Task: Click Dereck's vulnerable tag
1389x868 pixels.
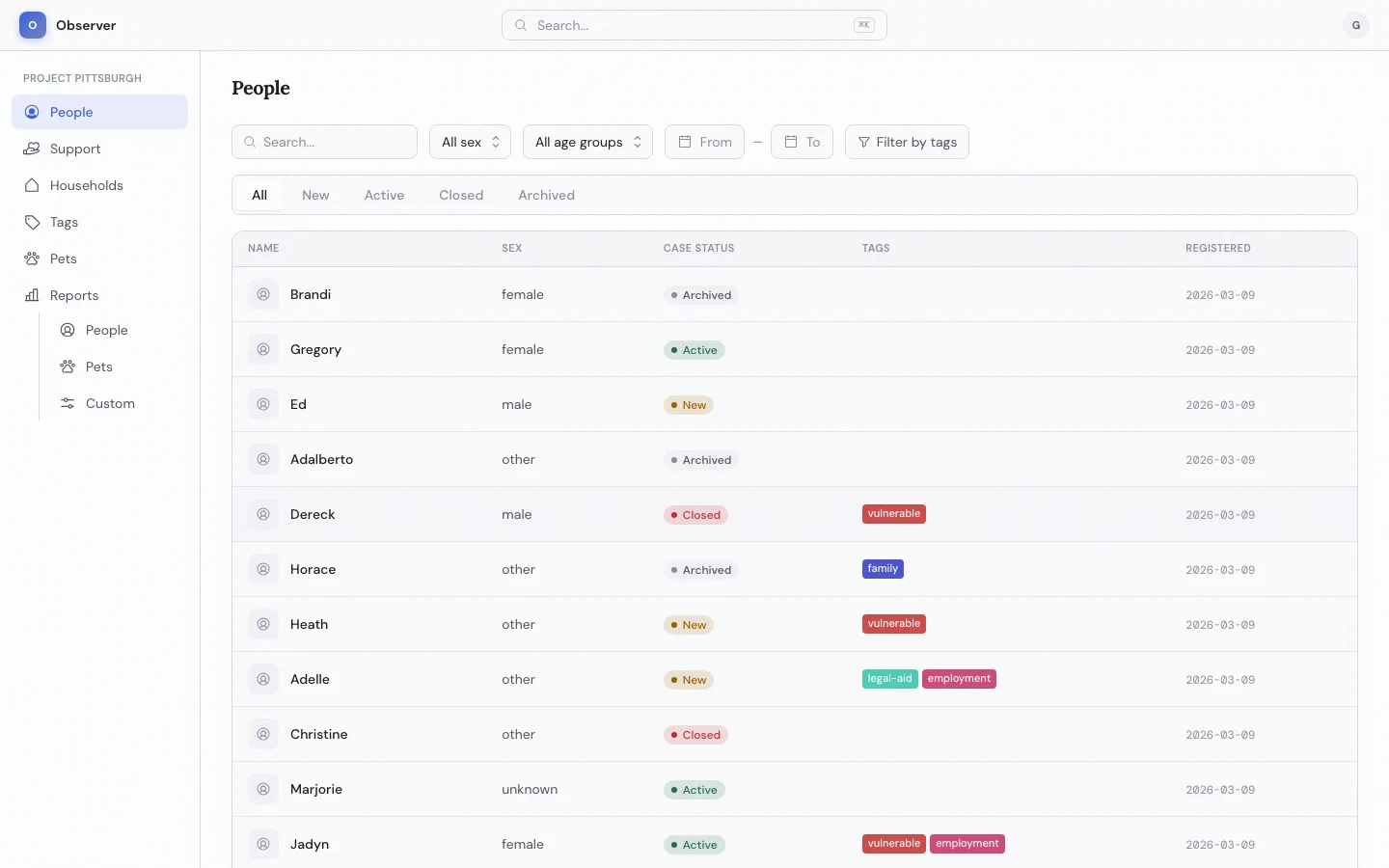Action: 894,514
